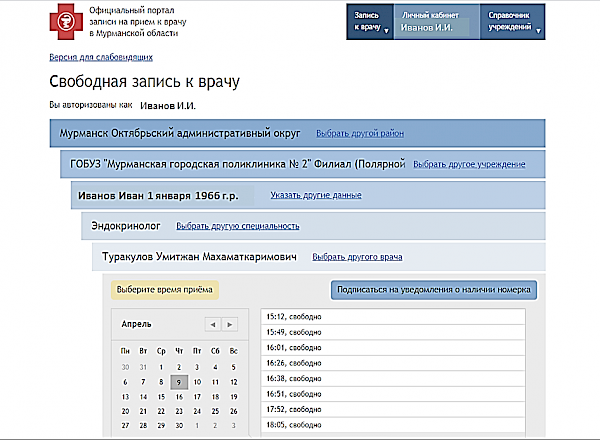Go to next month in calendar
This screenshot has width=600, height=440.
231,324
